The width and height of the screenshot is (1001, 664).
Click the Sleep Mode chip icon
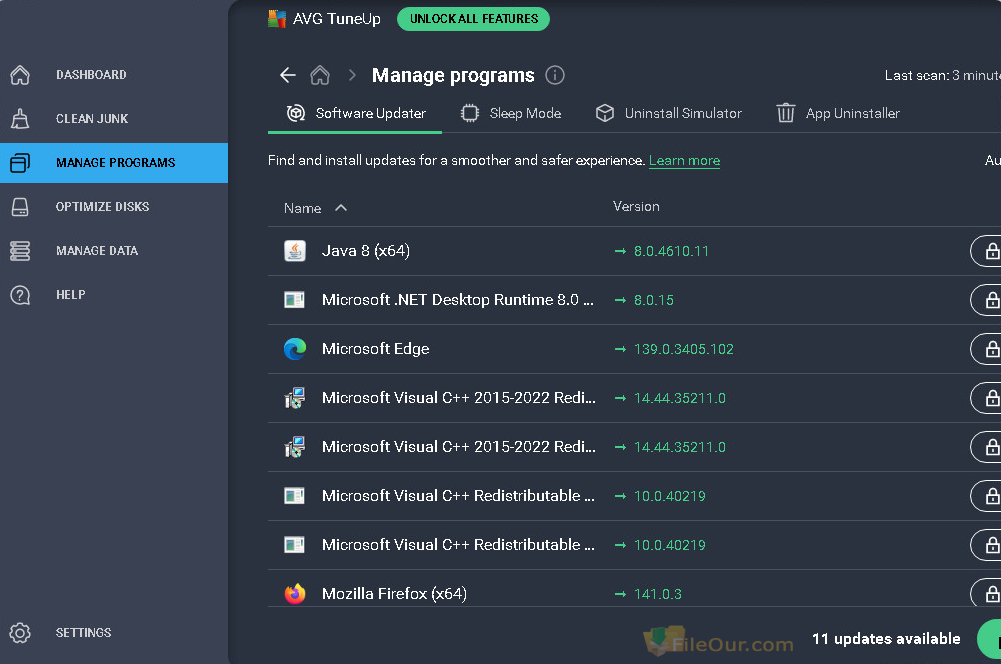pyautogui.click(x=470, y=114)
